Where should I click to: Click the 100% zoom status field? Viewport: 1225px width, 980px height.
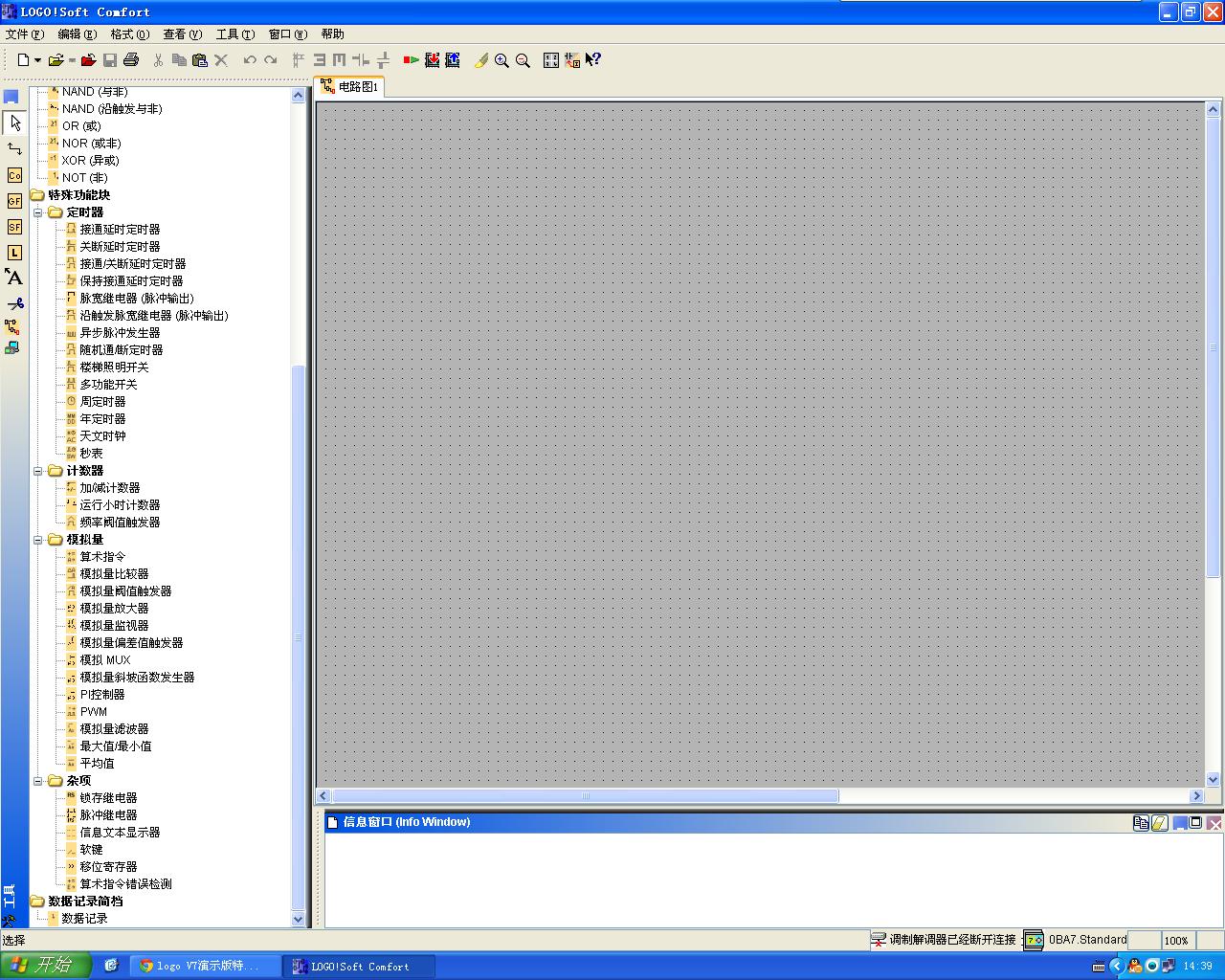1176,941
